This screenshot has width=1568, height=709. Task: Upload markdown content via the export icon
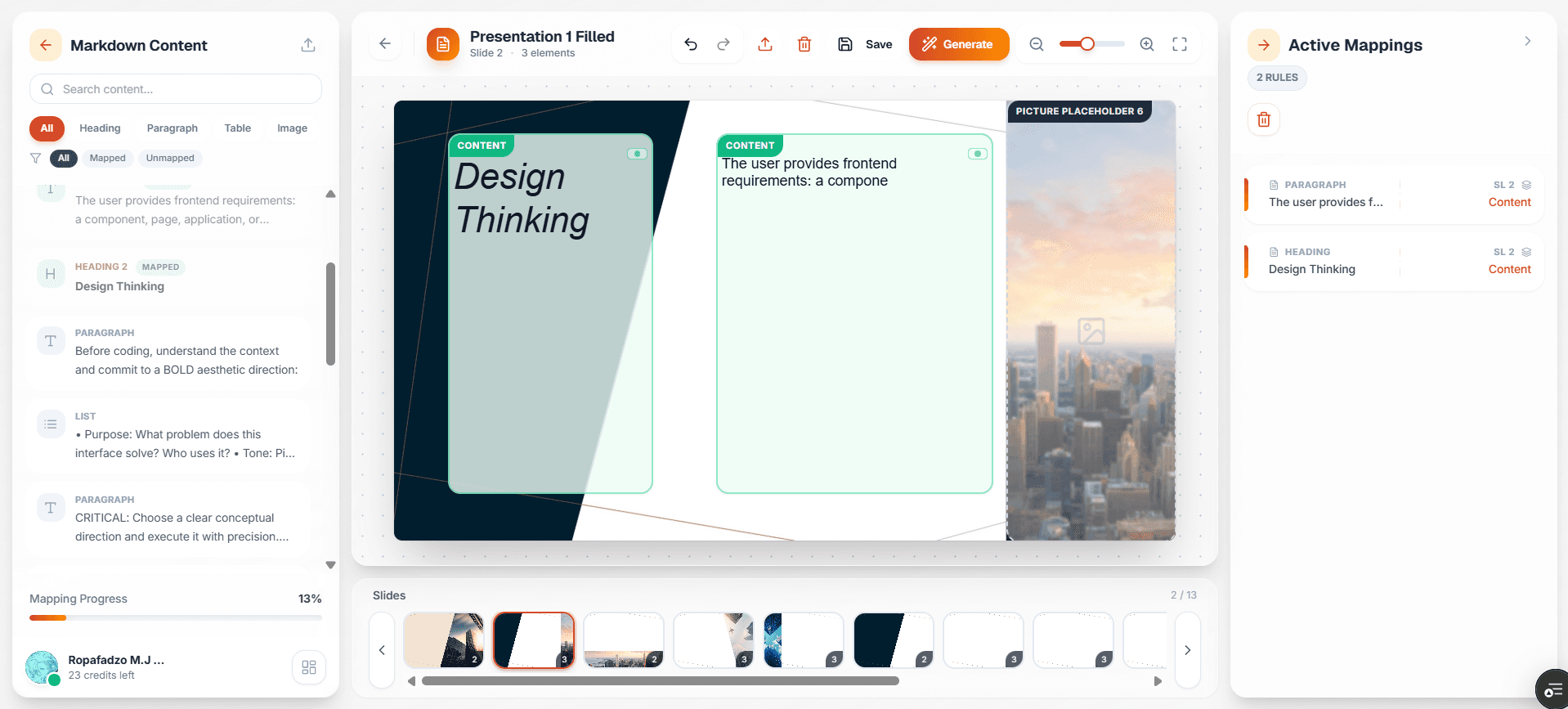[308, 45]
